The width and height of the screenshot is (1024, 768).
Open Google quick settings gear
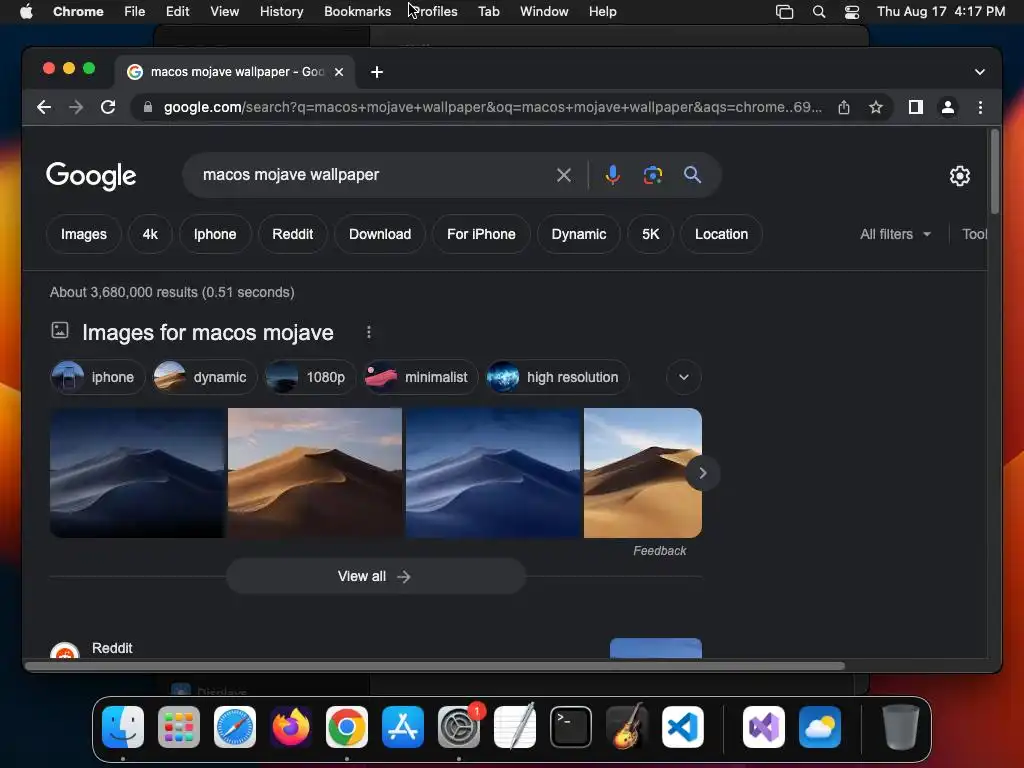tap(959, 176)
